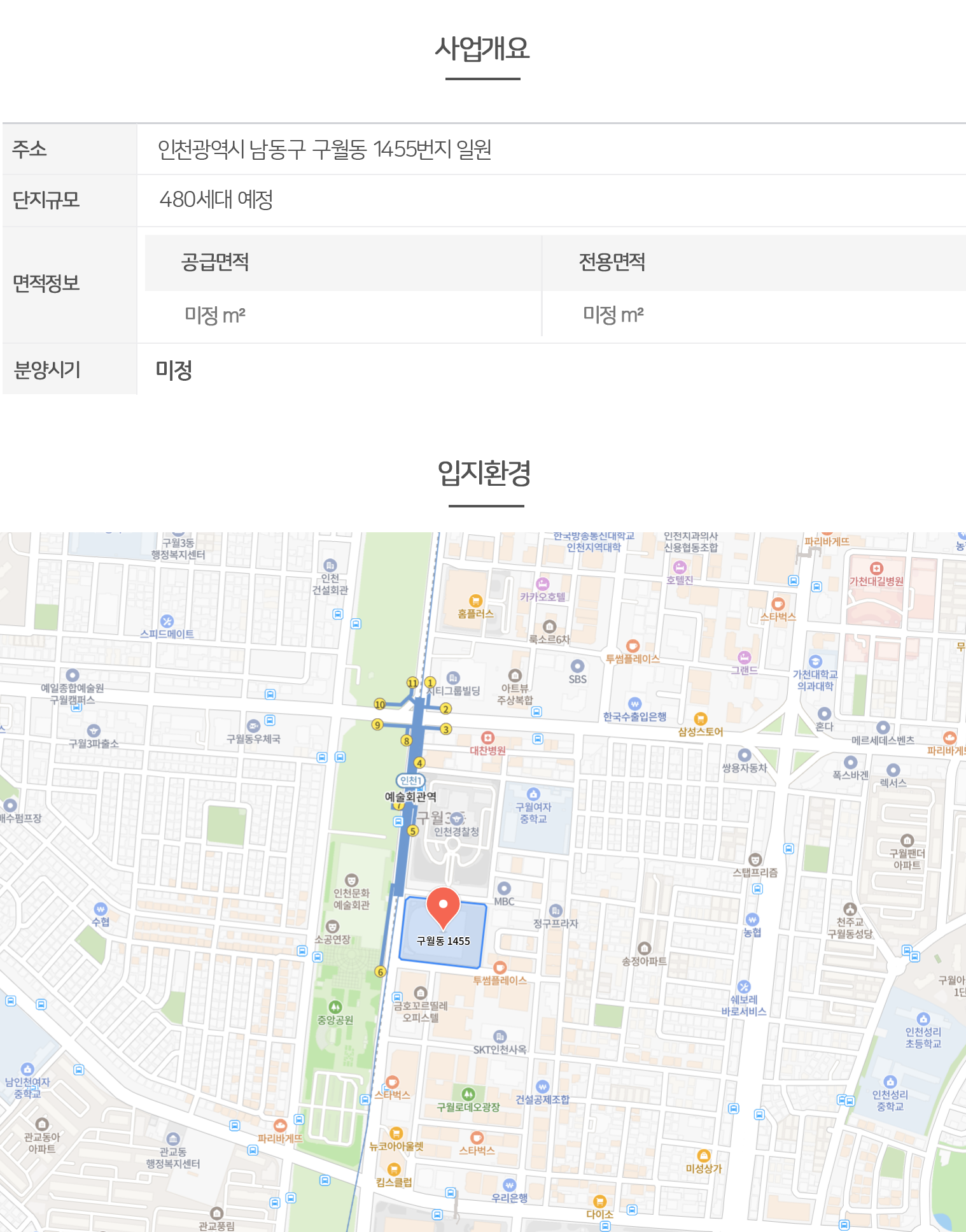
Task: Select the SKT인천사옥 building icon
Action: pos(500,1037)
